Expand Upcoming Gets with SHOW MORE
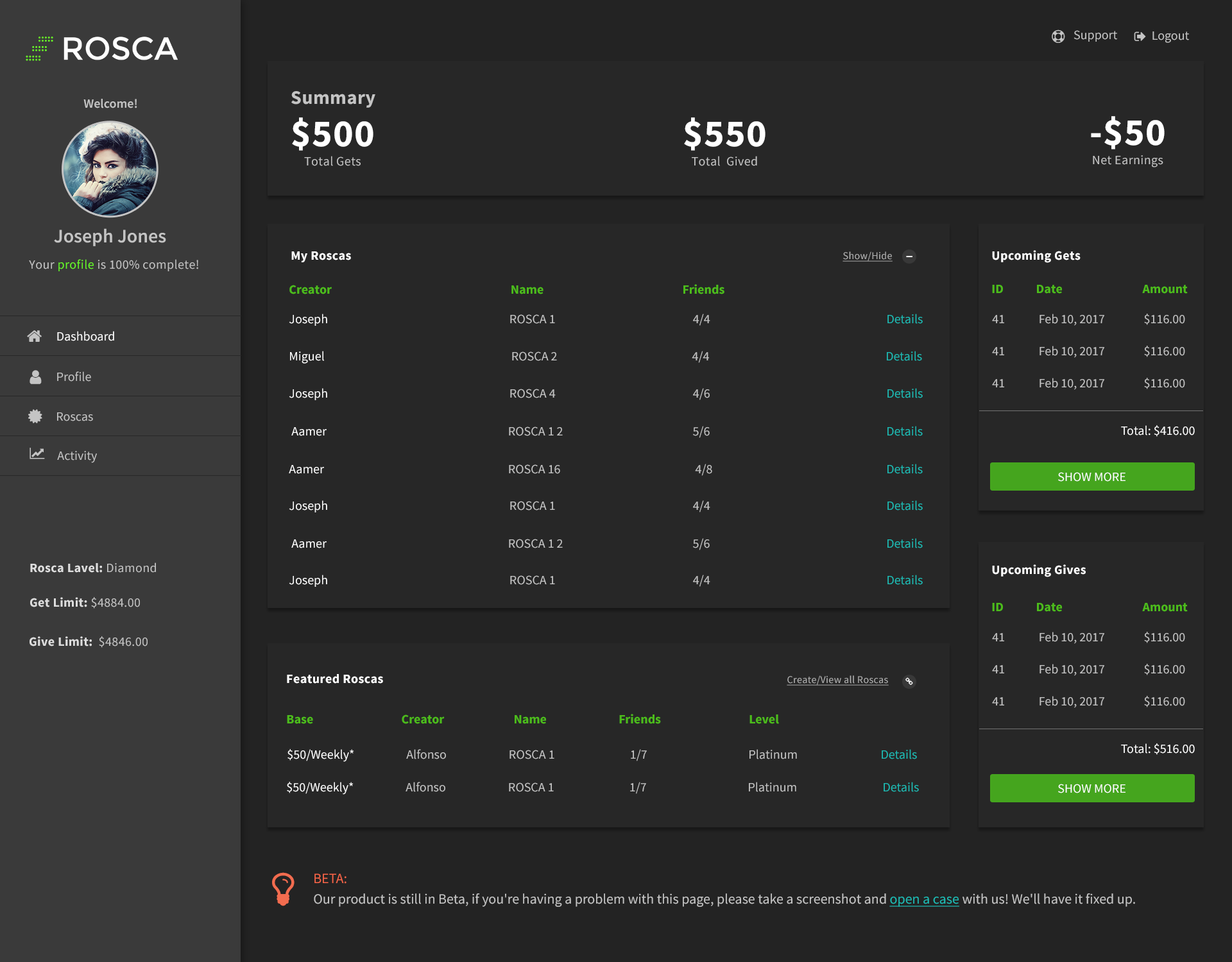Screen dimensions: 1232x962 coord(1091,477)
